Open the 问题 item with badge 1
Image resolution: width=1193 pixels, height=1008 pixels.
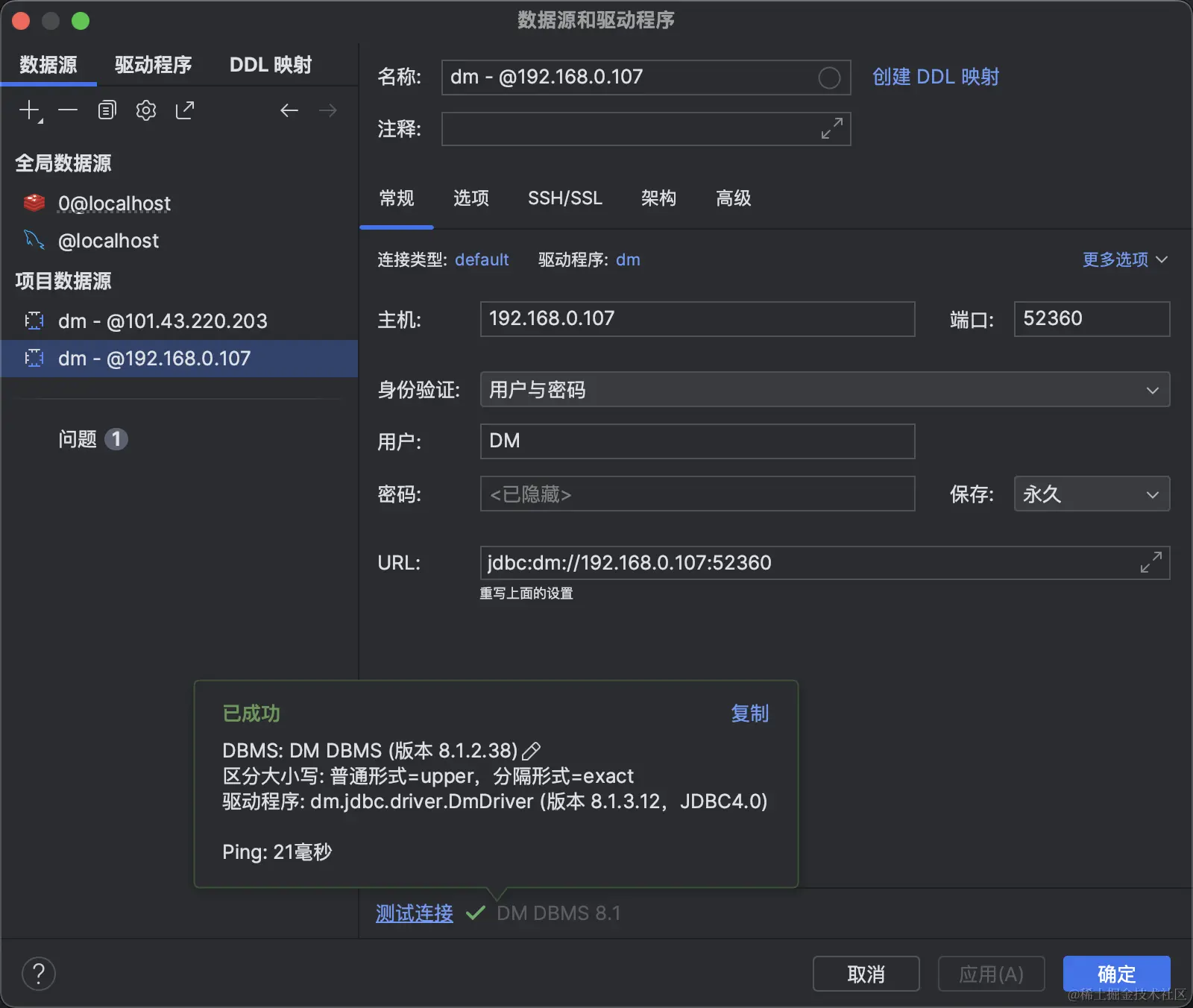coord(92,439)
